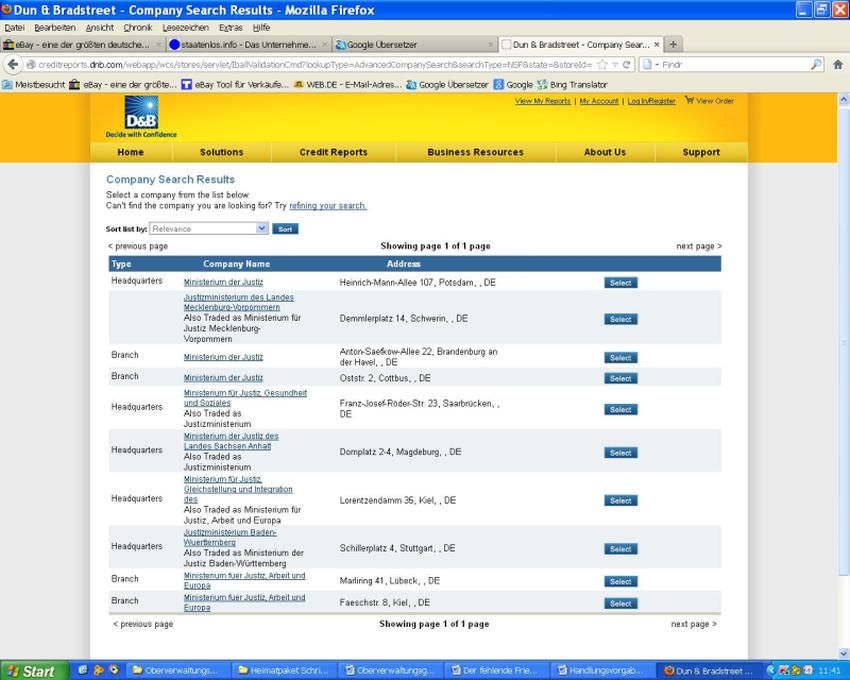The height and width of the screenshot is (680, 850).
Task: Go to Home in navigation bar
Action: point(131,152)
